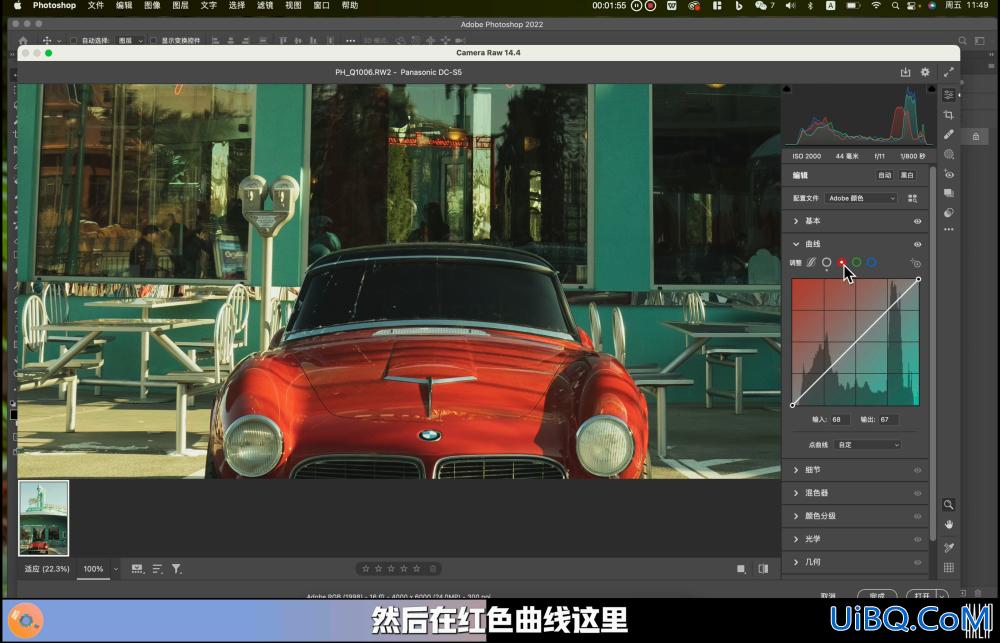Open Camera Raw preferences gear
1000x643 pixels.
(925, 72)
